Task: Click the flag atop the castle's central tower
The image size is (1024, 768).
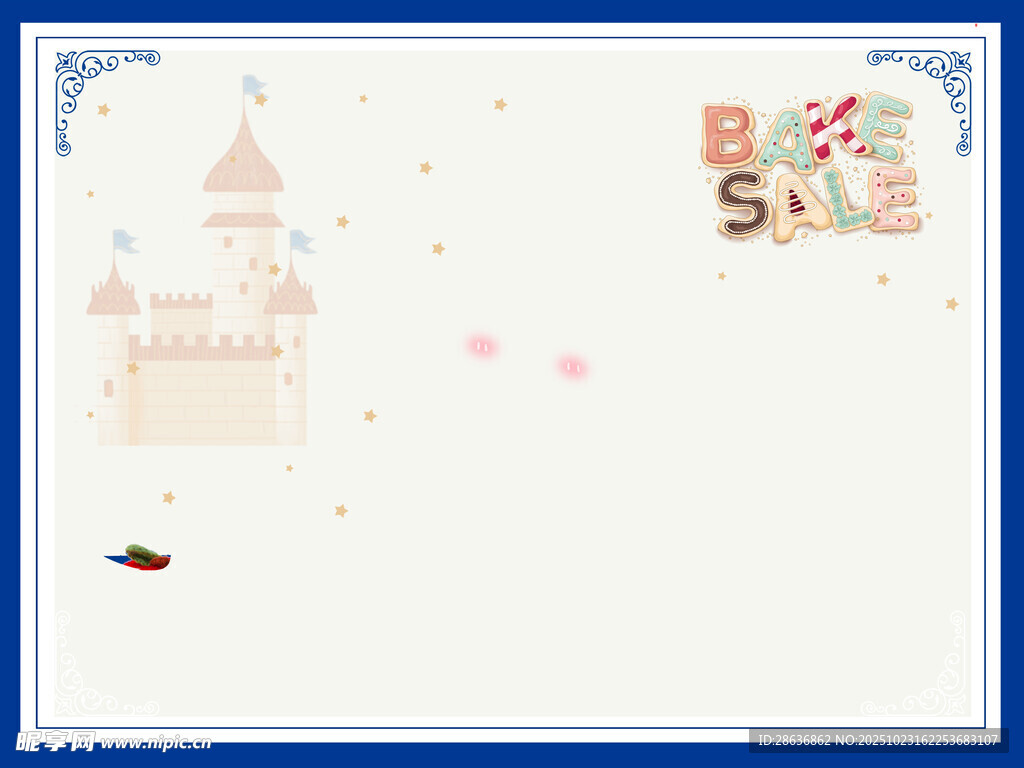Action: 254,85
